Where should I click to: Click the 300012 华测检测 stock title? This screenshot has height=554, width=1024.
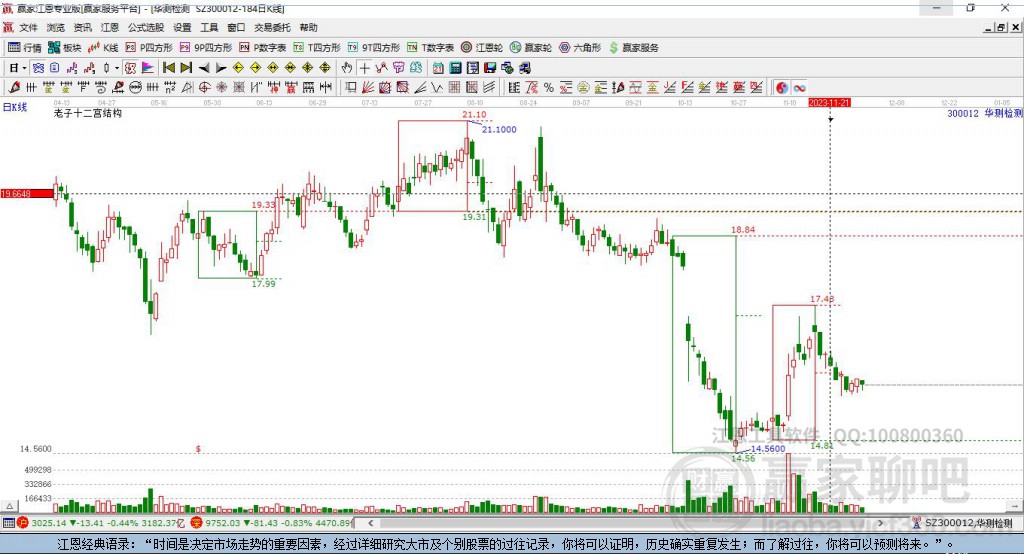click(x=985, y=113)
